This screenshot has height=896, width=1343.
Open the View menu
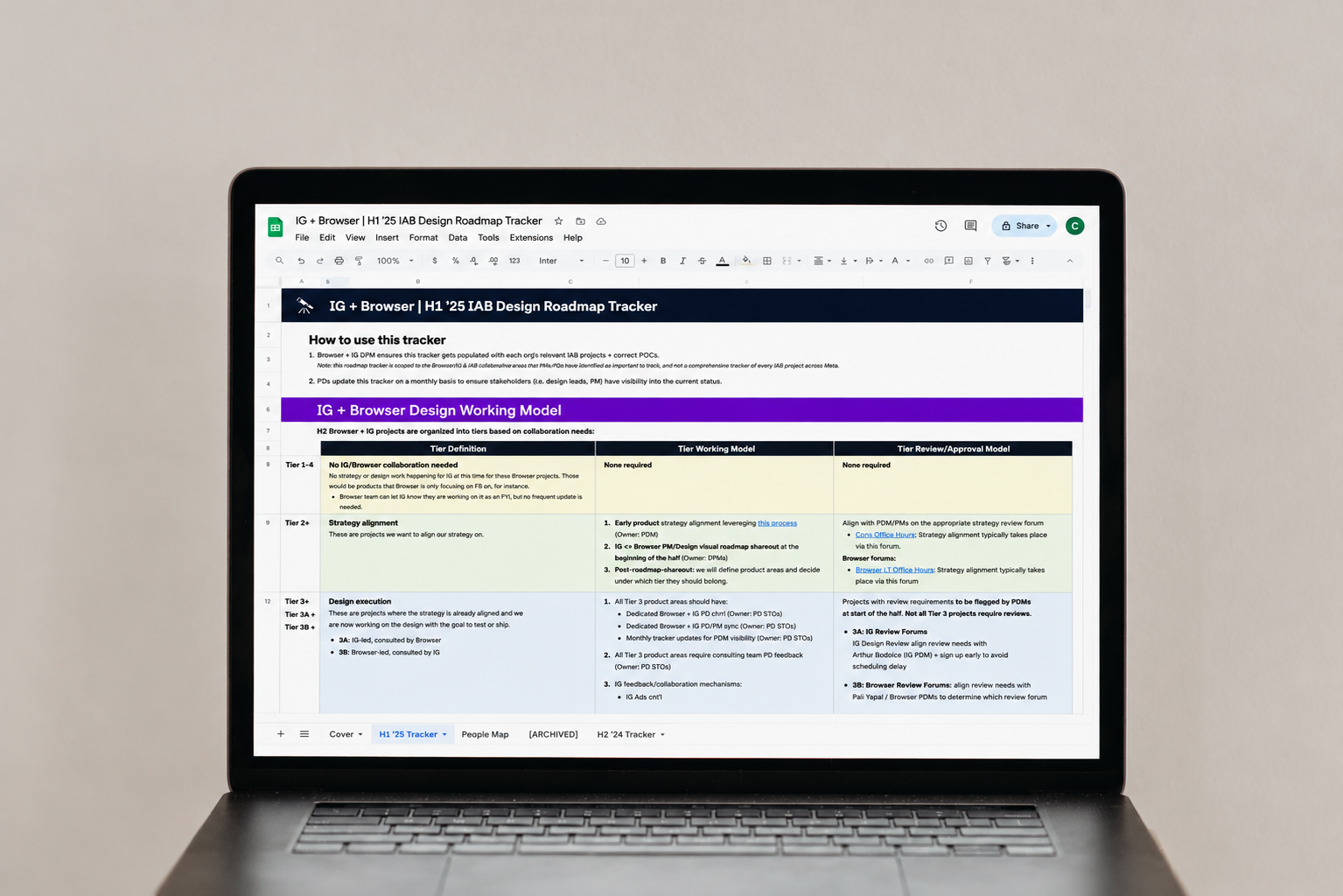pyautogui.click(x=355, y=238)
